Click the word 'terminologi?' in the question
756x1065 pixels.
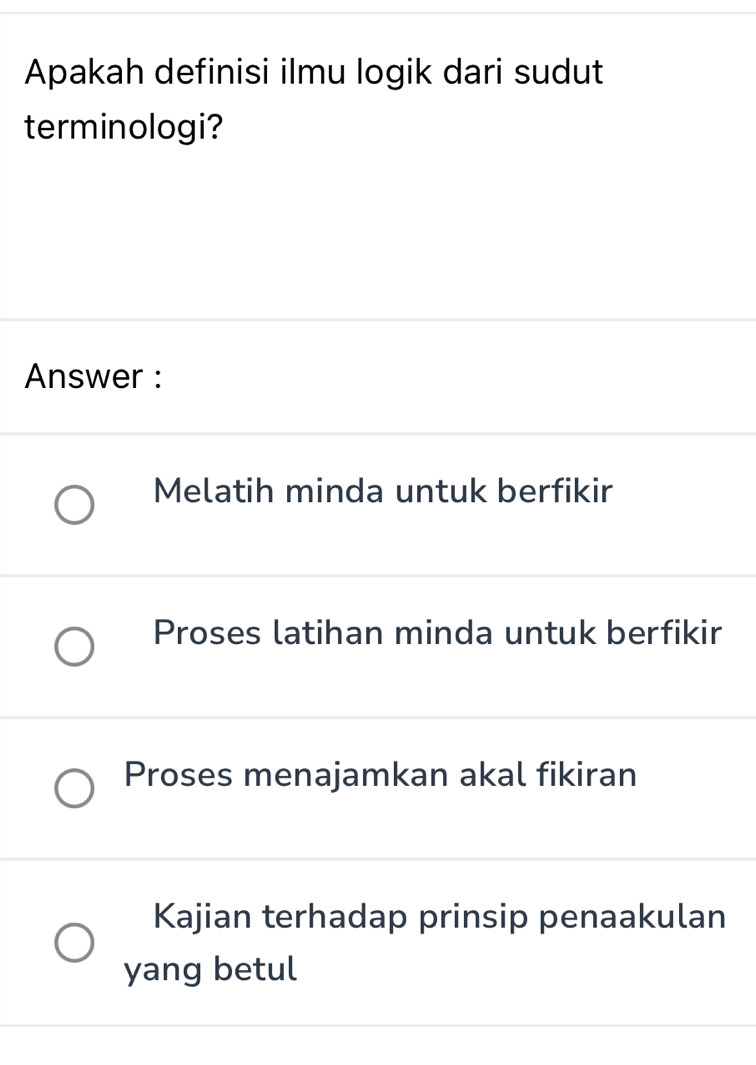tap(124, 127)
